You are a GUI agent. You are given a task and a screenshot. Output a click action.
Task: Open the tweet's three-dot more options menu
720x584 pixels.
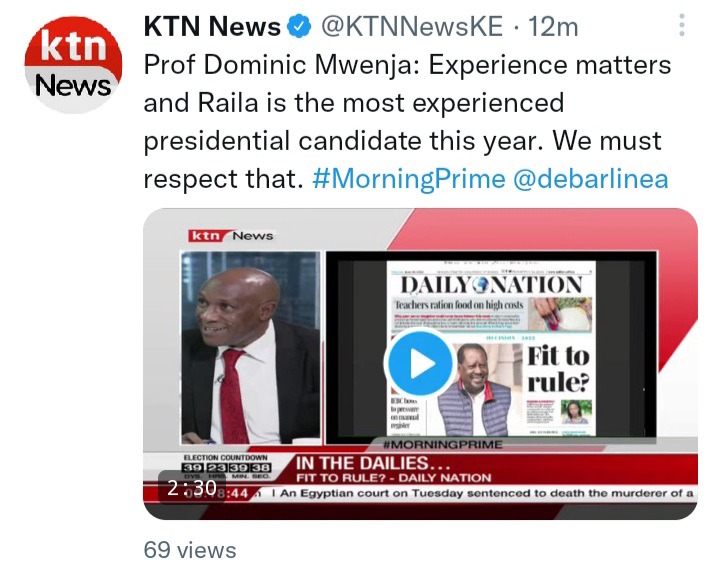coord(682,25)
